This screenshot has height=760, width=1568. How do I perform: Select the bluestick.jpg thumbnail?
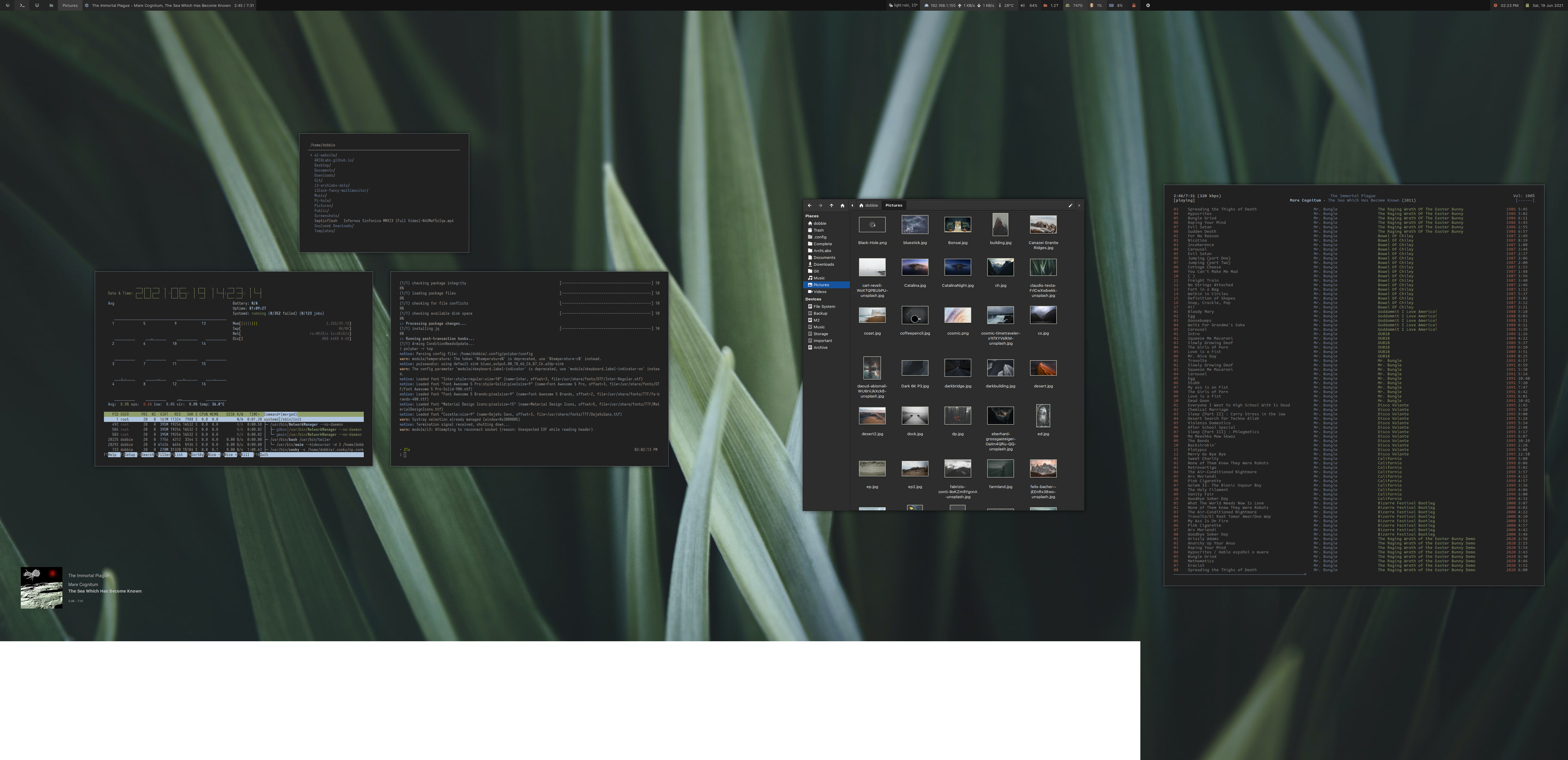[x=915, y=224]
